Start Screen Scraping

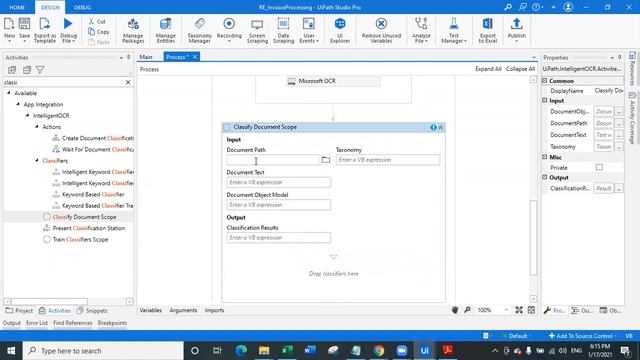click(x=257, y=30)
